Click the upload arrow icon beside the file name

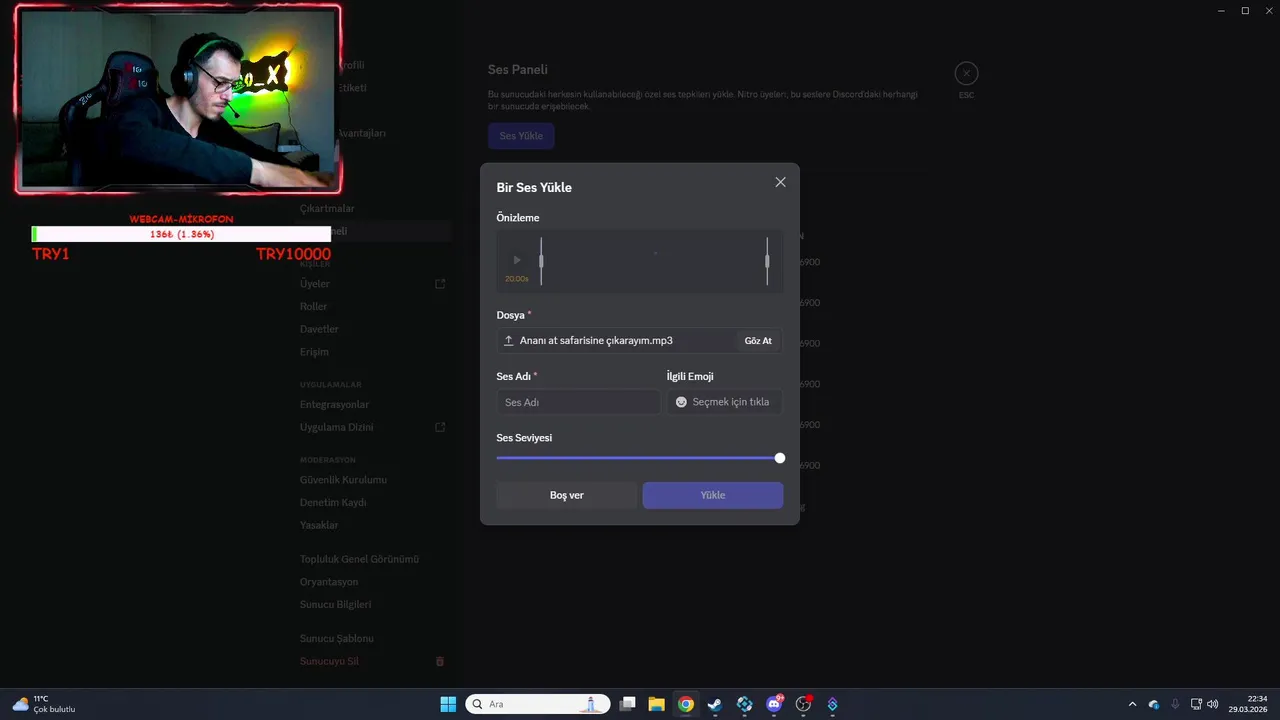pos(509,341)
